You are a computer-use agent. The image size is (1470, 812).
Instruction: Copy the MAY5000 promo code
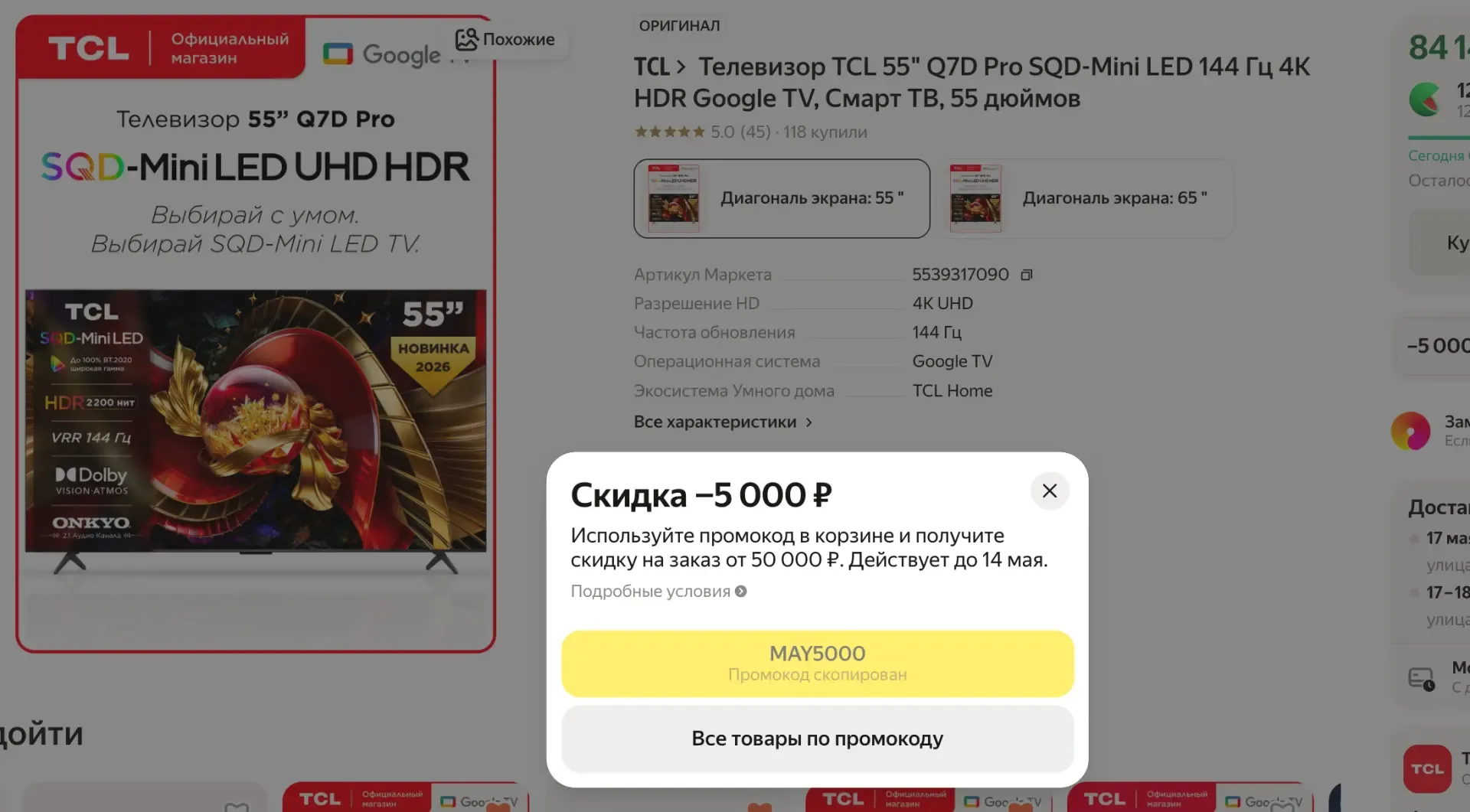pos(818,664)
